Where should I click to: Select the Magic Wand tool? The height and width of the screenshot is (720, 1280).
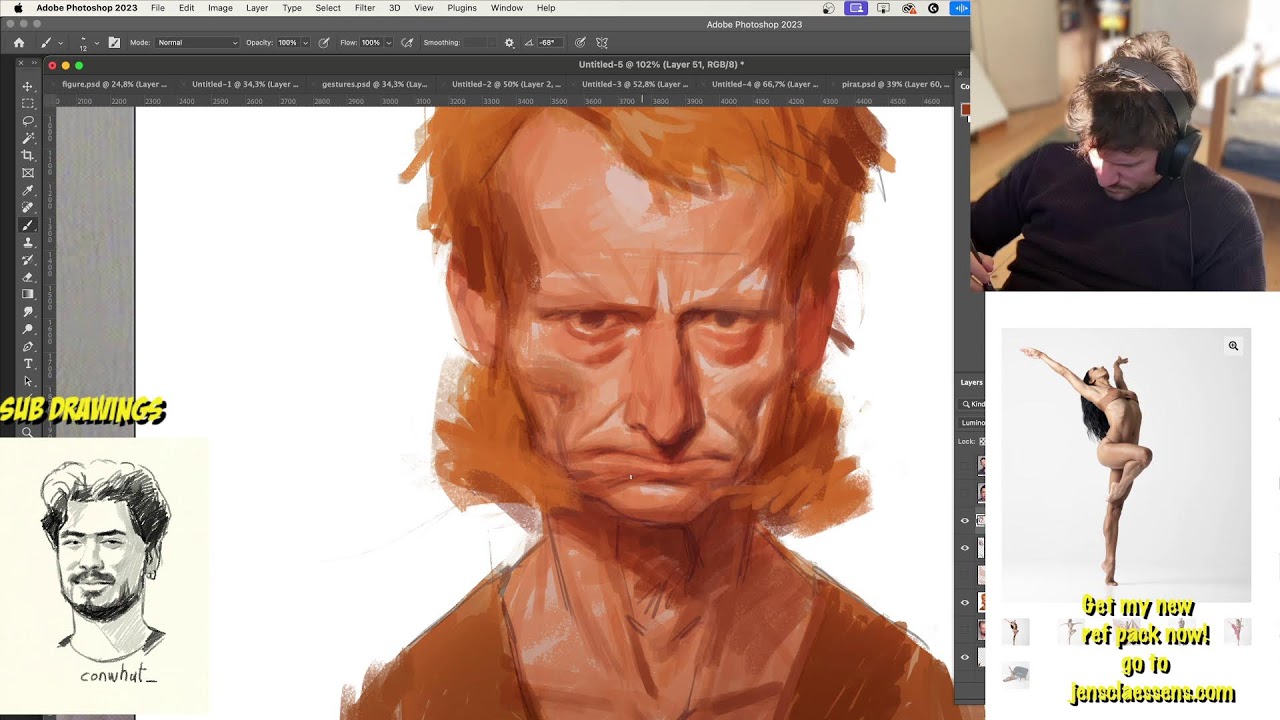(x=28, y=138)
